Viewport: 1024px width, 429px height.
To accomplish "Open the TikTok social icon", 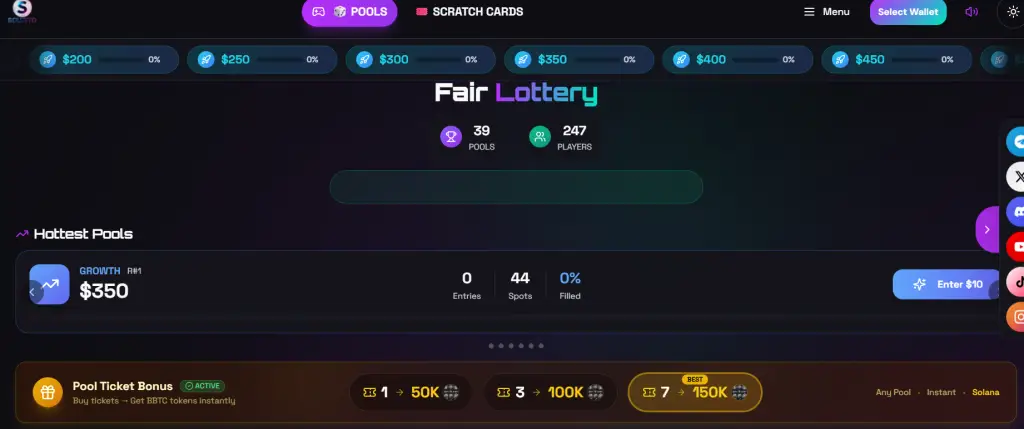I will pos(1016,282).
